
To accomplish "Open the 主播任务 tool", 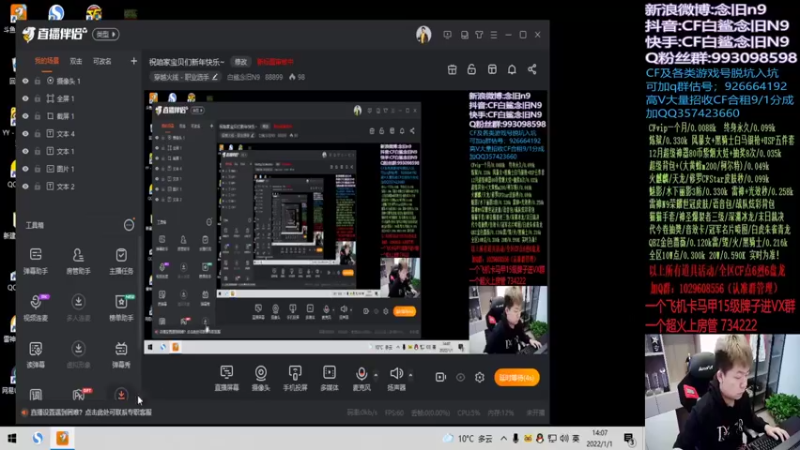I will tap(121, 261).
